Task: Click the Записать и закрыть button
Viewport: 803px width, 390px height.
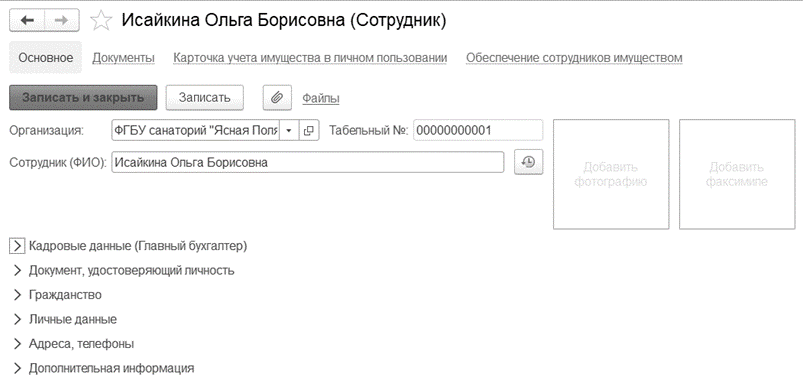Action: (83, 97)
